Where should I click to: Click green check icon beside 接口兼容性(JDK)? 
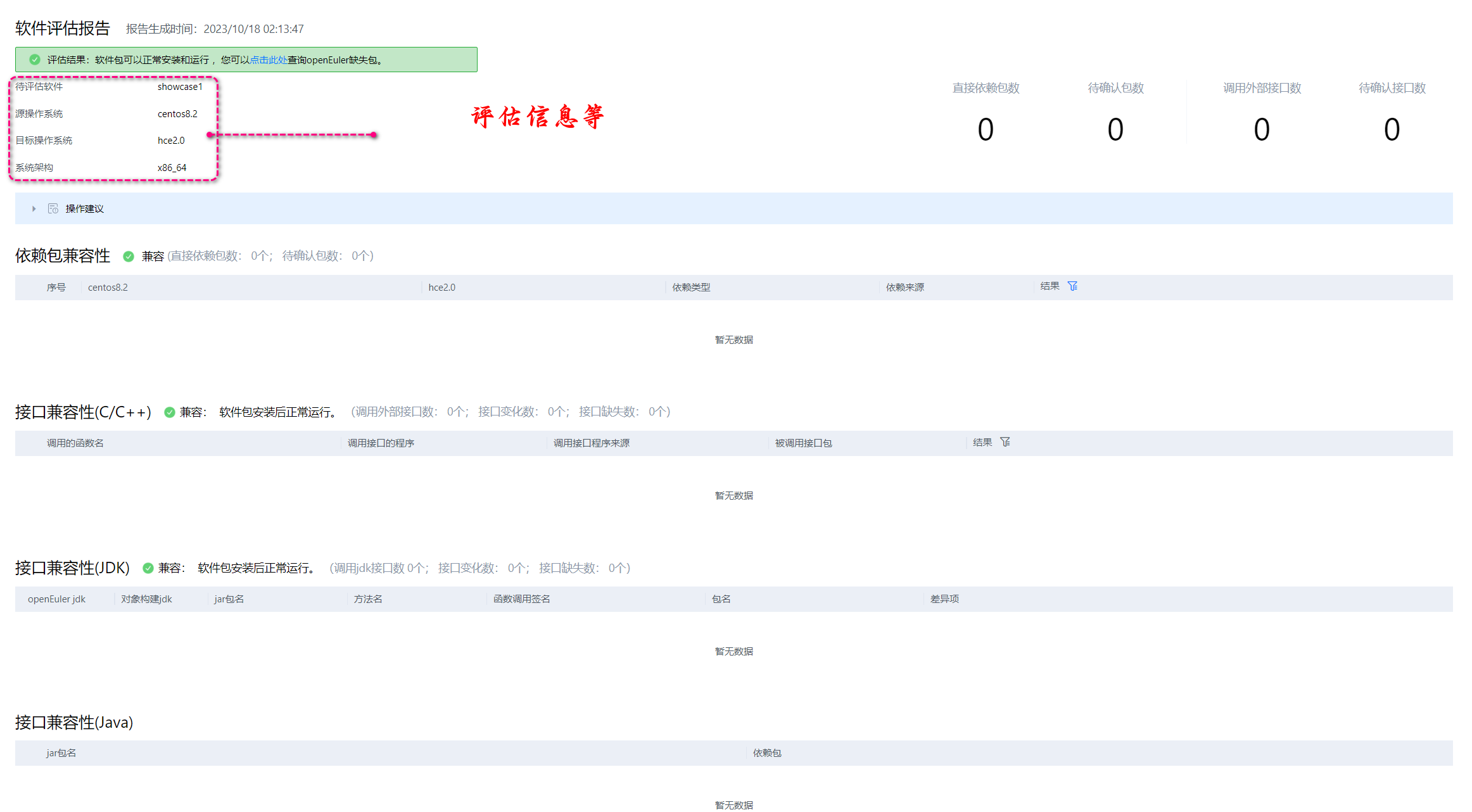coord(148,568)
